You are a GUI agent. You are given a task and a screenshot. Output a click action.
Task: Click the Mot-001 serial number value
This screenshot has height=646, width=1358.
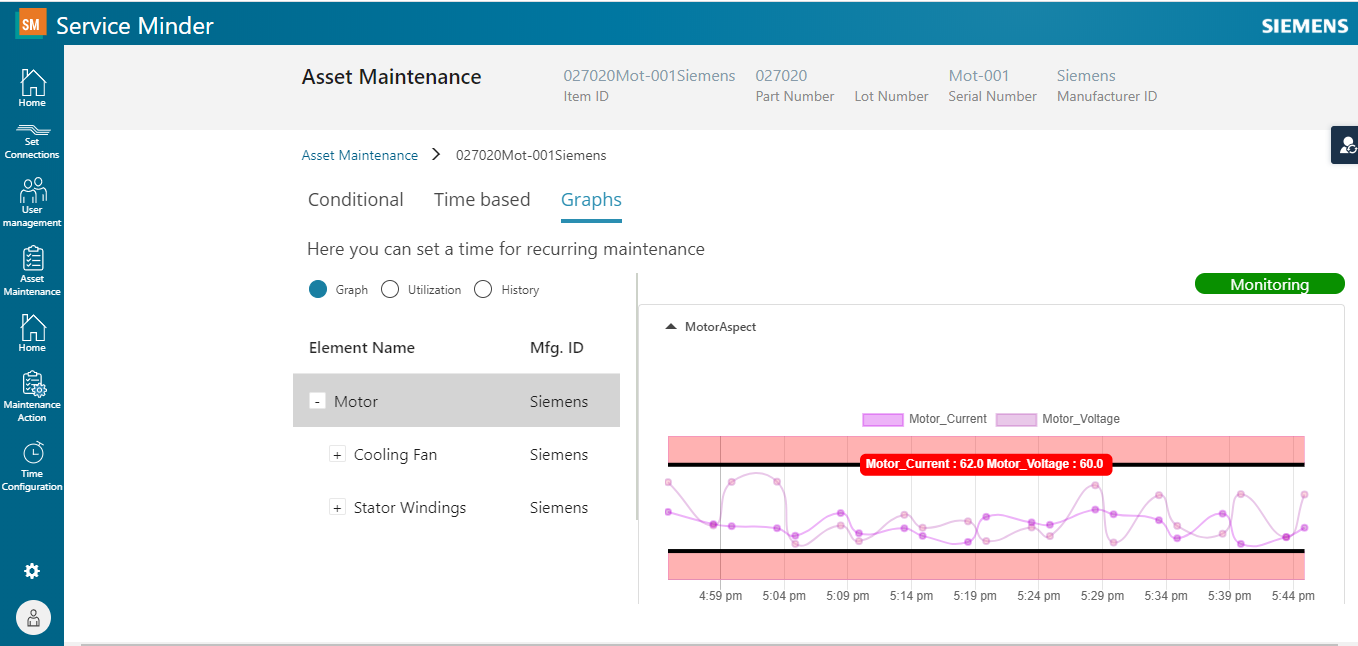[x=979, y=75]
